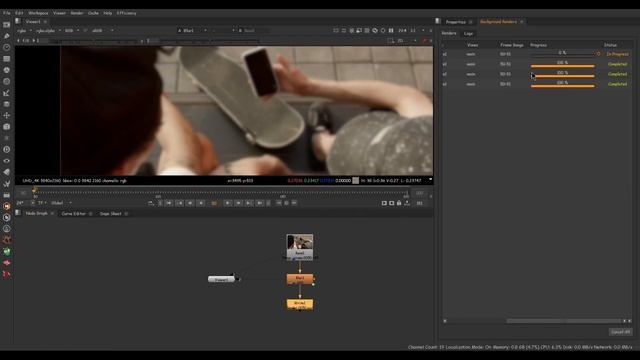Image resolution: width=640 pixels, height=360 pixels.
Task: Open the TF timeline format dropdown
Action: click(x=42, y=203)
